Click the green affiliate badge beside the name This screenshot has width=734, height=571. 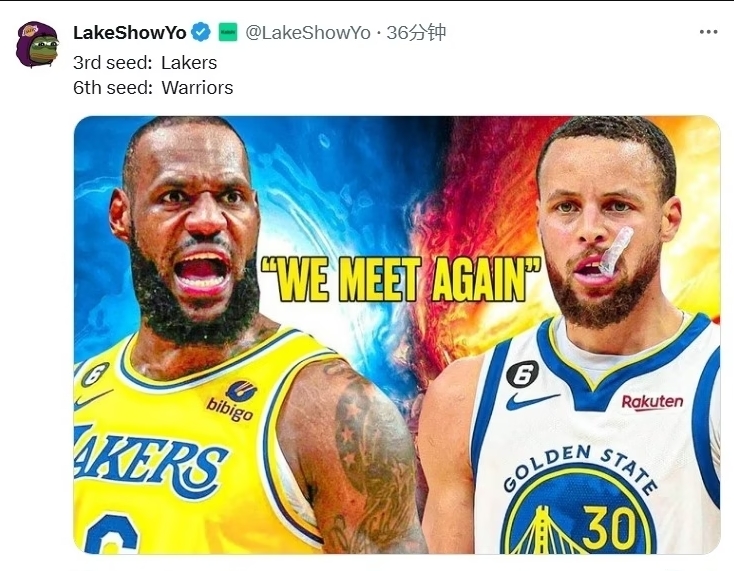228,32
